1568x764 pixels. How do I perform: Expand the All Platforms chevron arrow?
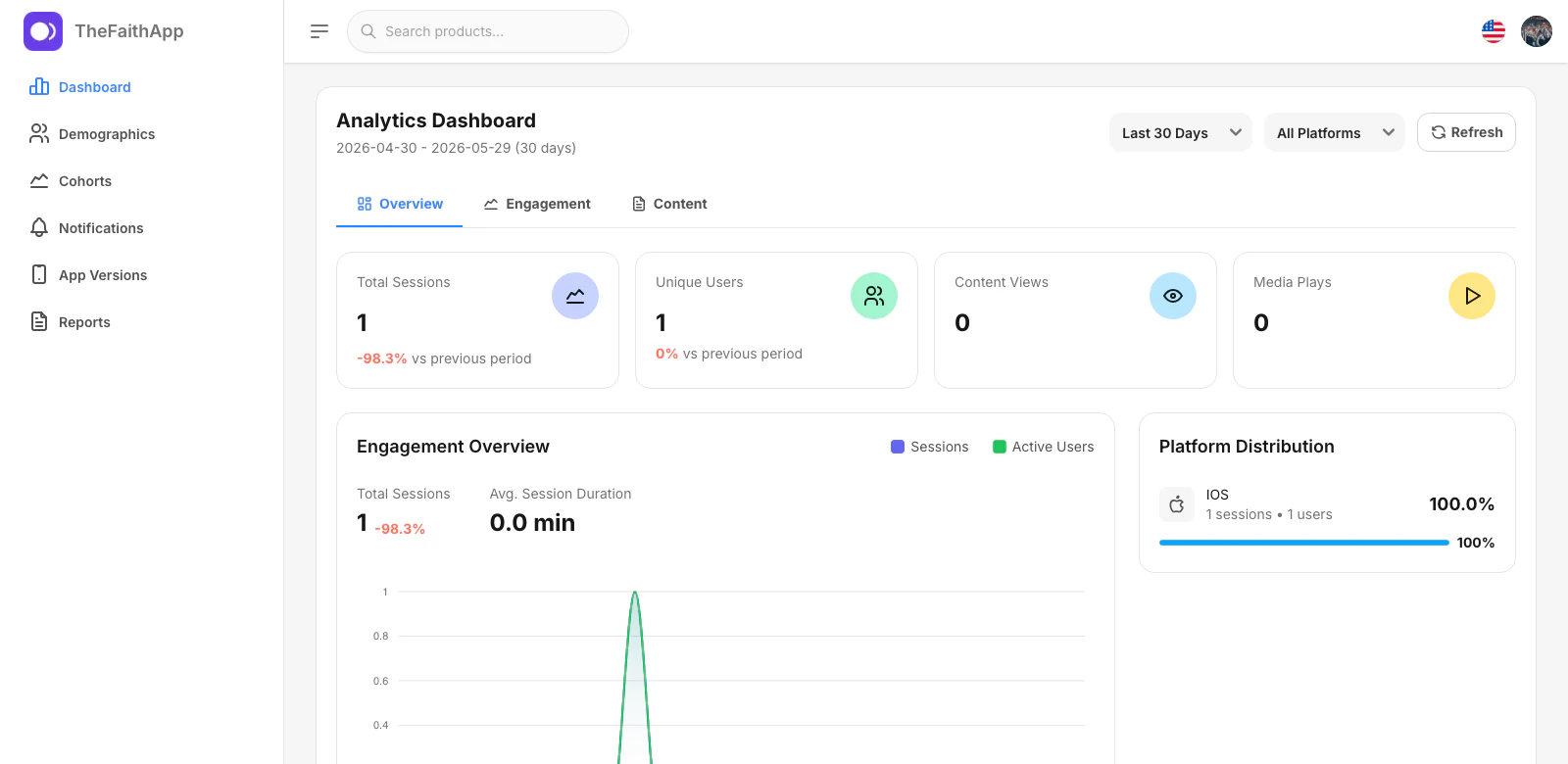(x=1389, y=132)
